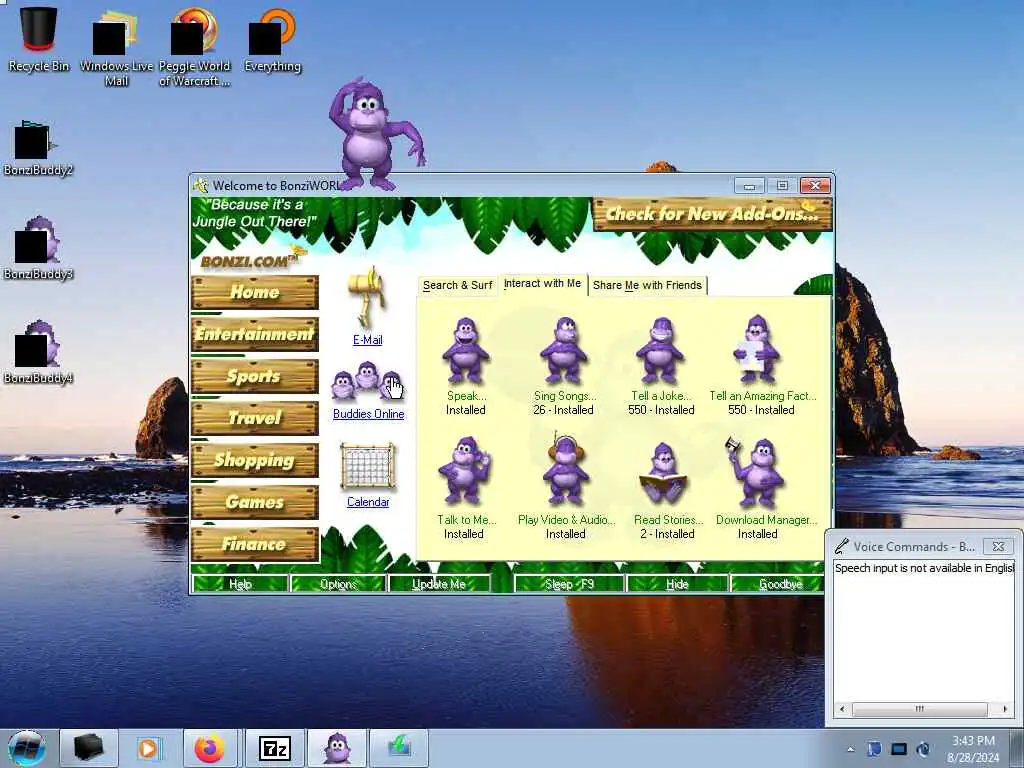Select the Read Stories book gorilla icon
This screenshot has width=1024, height=768.
[x=663, y=475]
